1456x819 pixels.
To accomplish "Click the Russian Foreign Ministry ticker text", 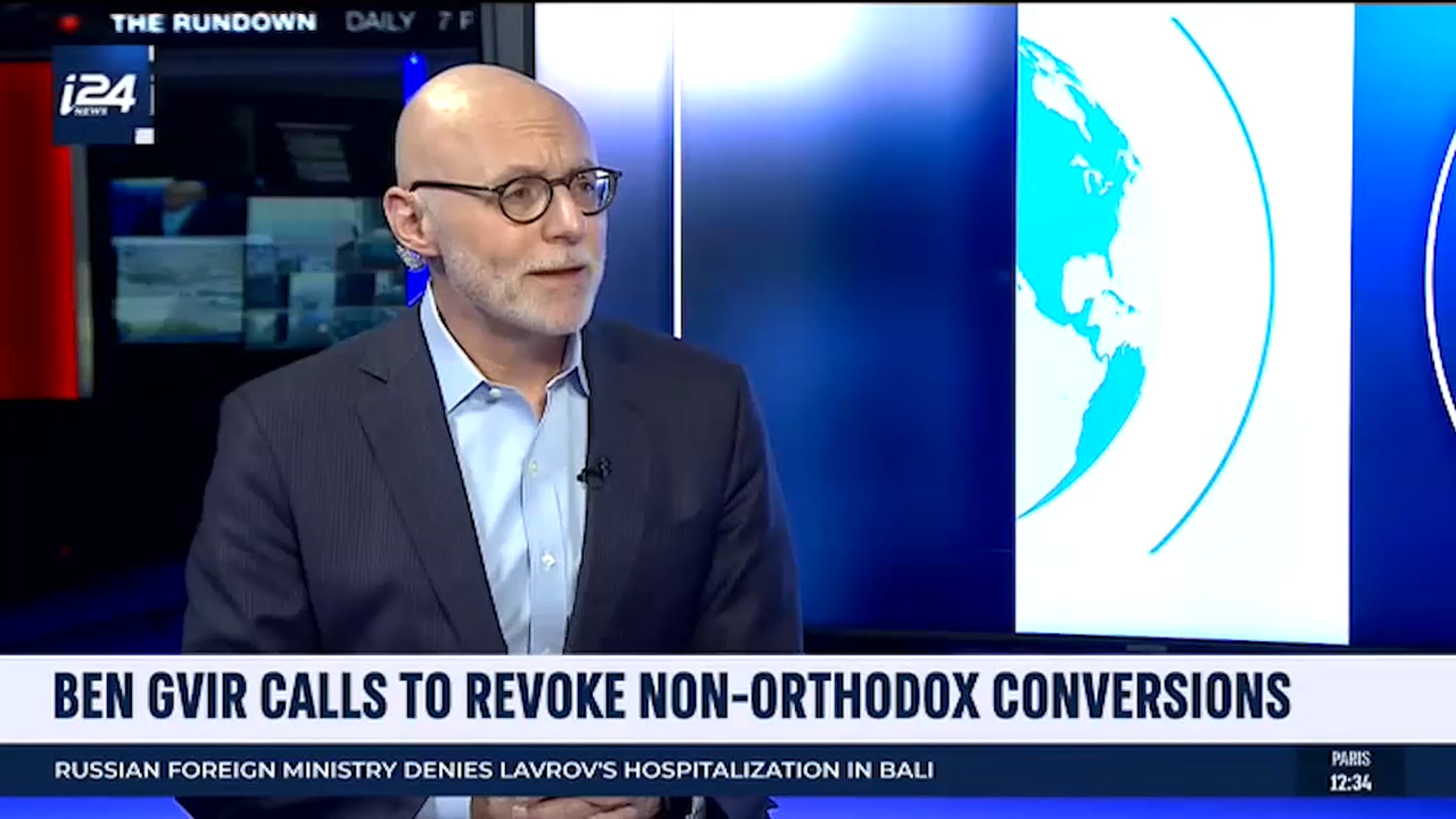I will (494, 770).
